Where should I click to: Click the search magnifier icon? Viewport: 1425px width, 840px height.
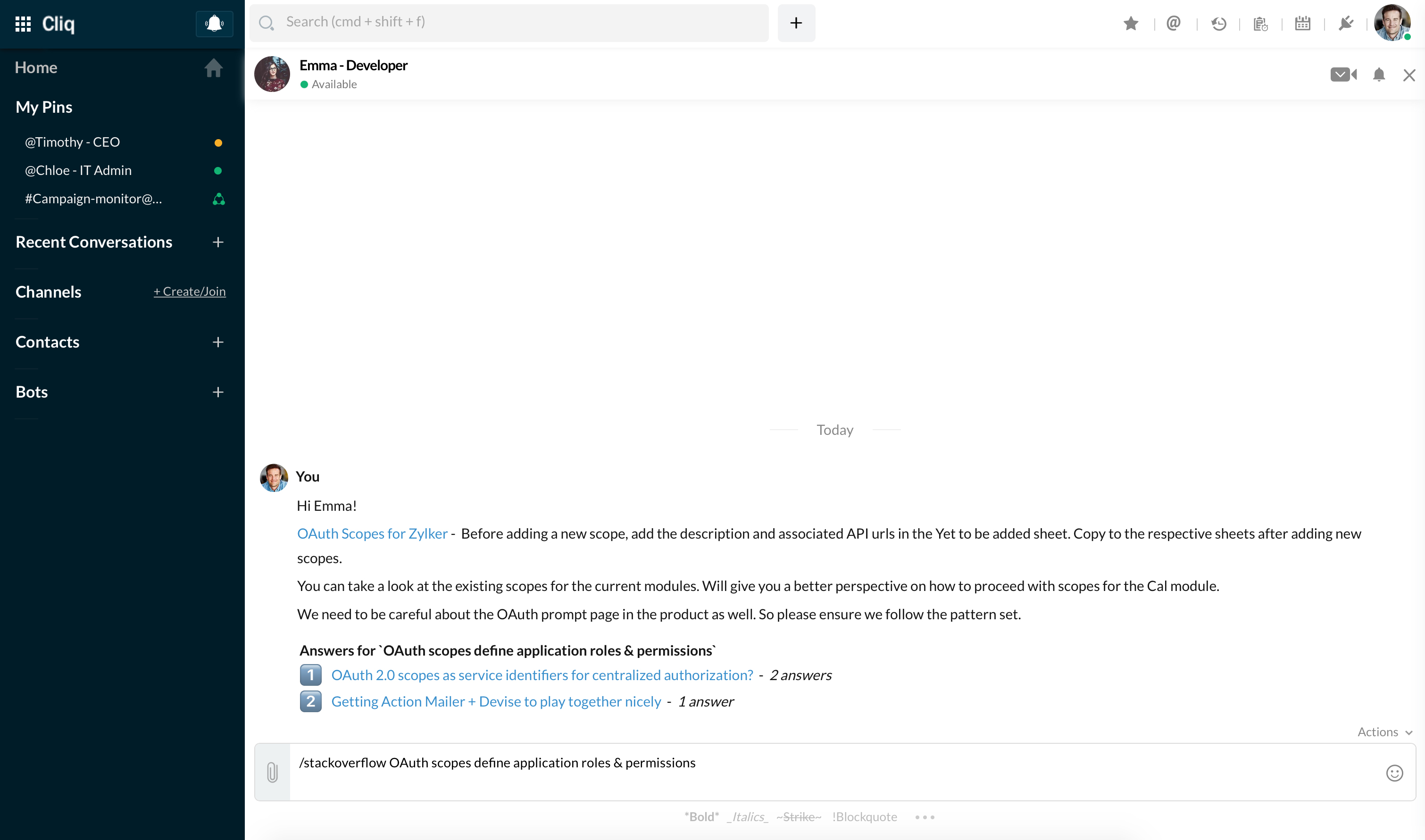pos(266,23)
